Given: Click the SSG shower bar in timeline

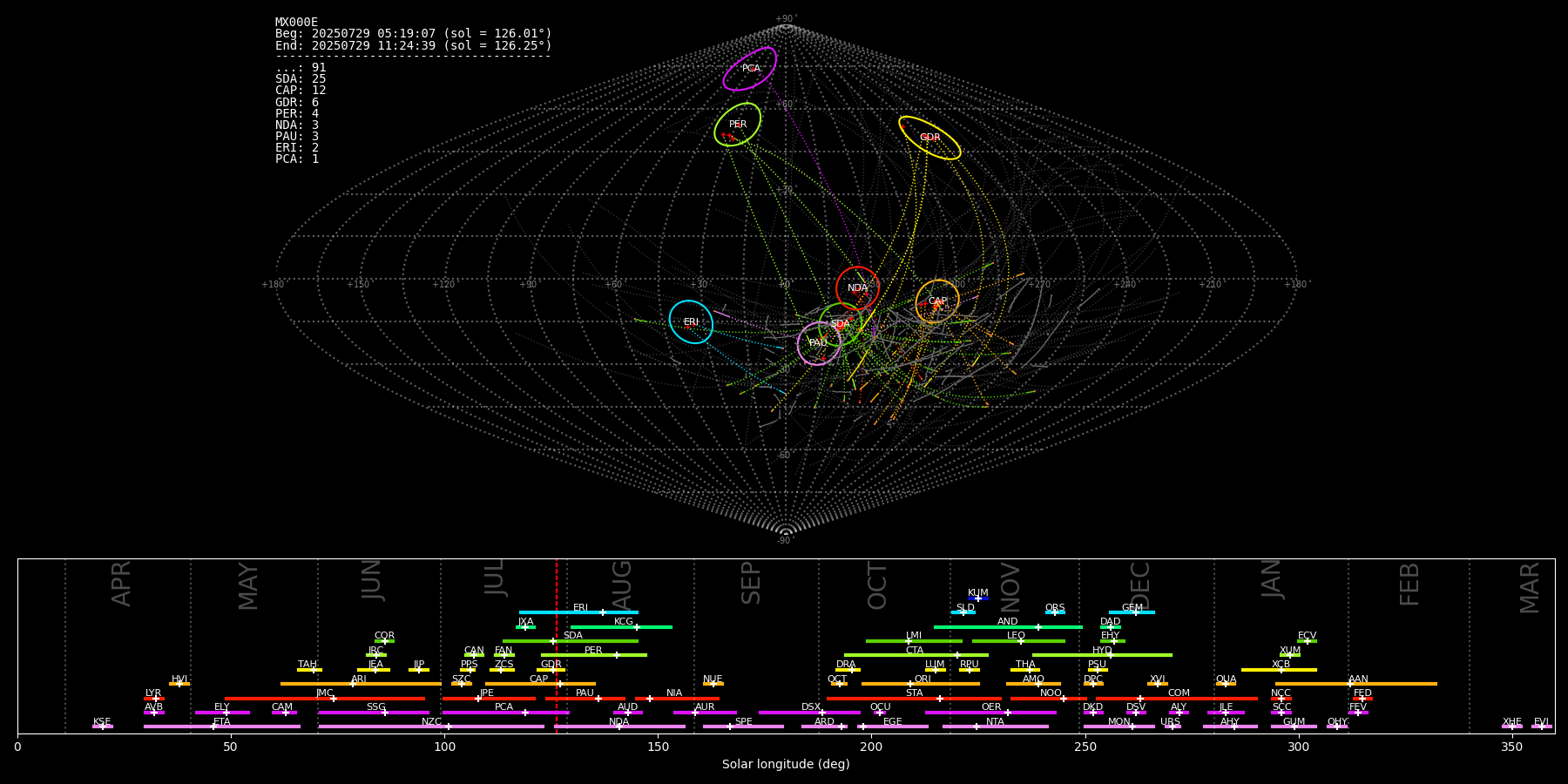Looking at the screenshot, I should [374, 713].
